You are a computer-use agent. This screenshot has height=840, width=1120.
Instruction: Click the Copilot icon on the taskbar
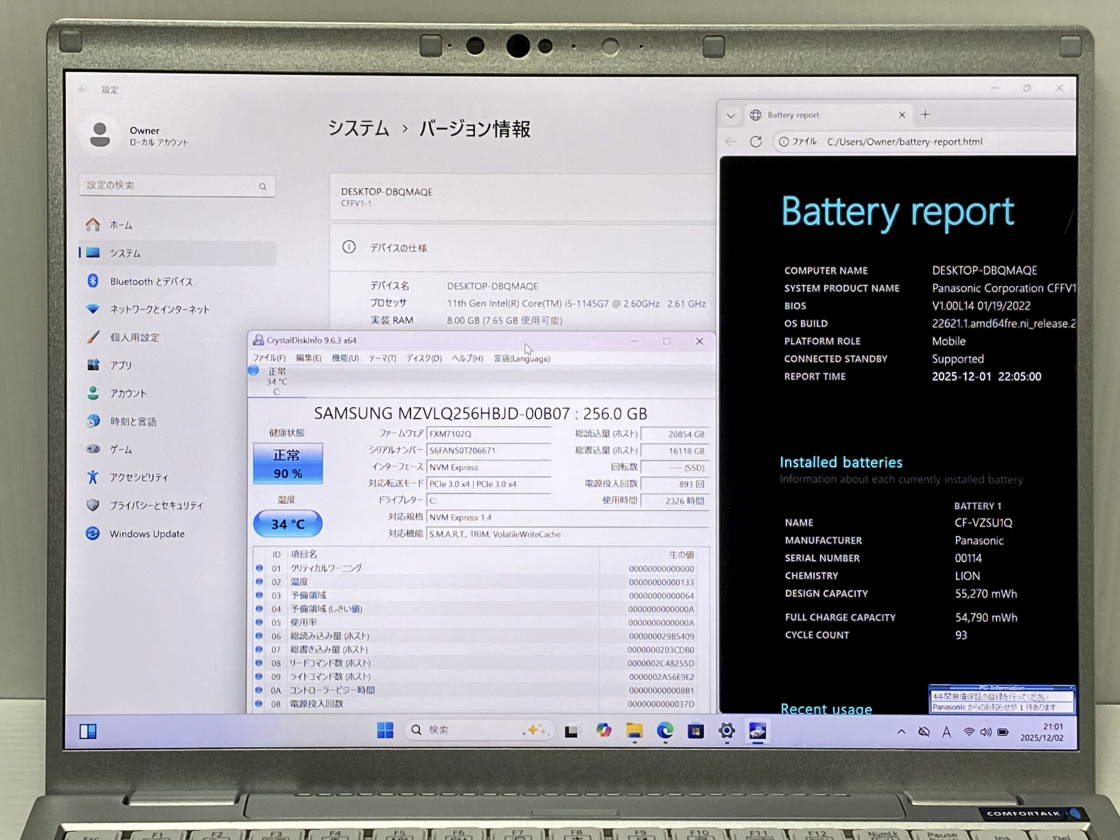tap(603, 731)
